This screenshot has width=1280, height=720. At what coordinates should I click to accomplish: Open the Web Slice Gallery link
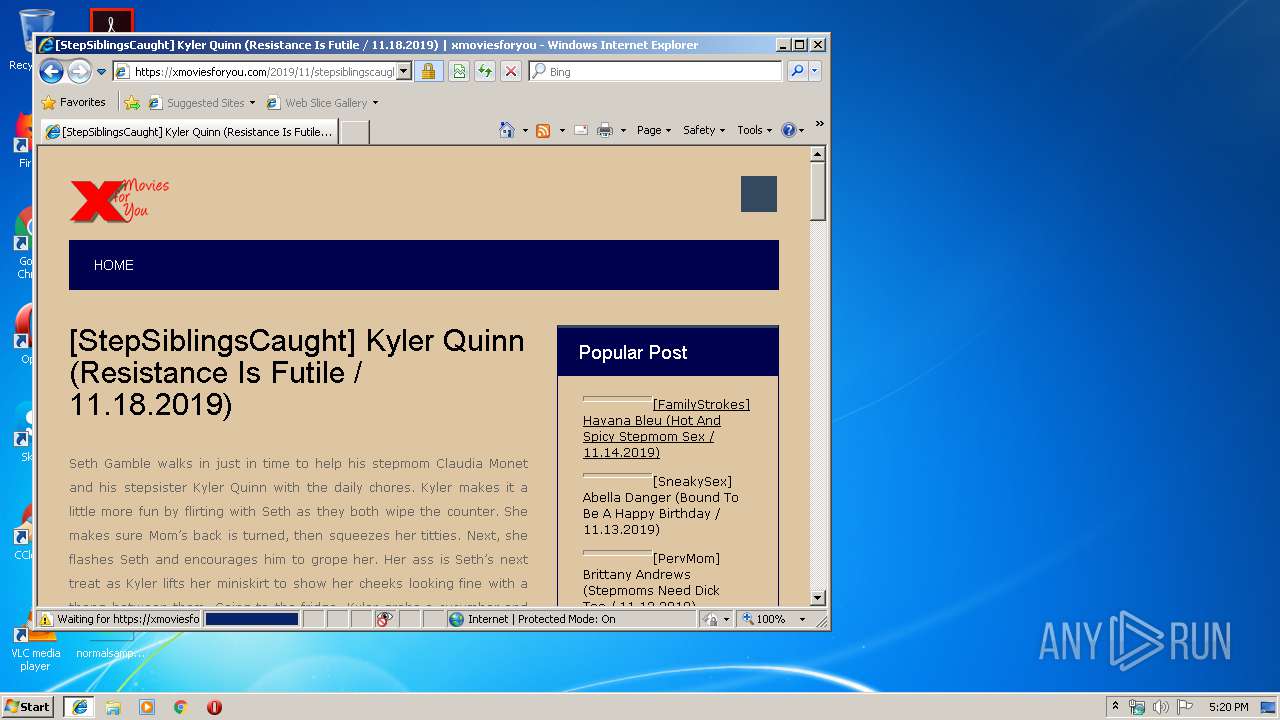(x=318, y=103)
